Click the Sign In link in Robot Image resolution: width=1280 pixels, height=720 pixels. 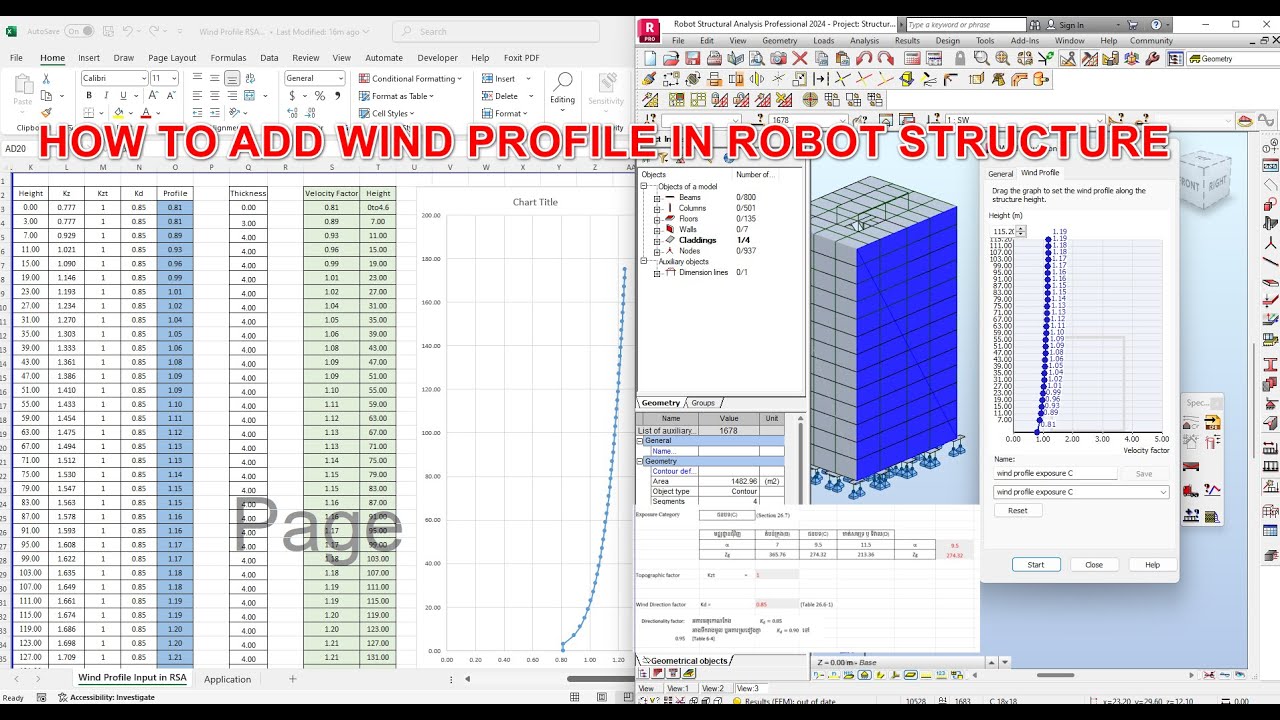[1071, 25]
